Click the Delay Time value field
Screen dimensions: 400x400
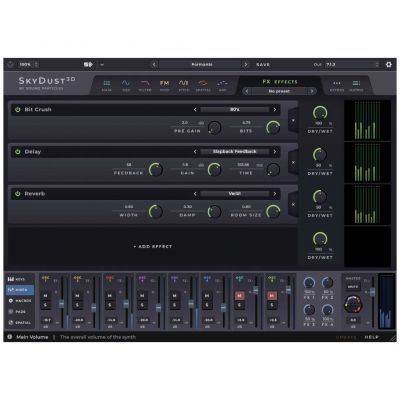click(244, 165)
